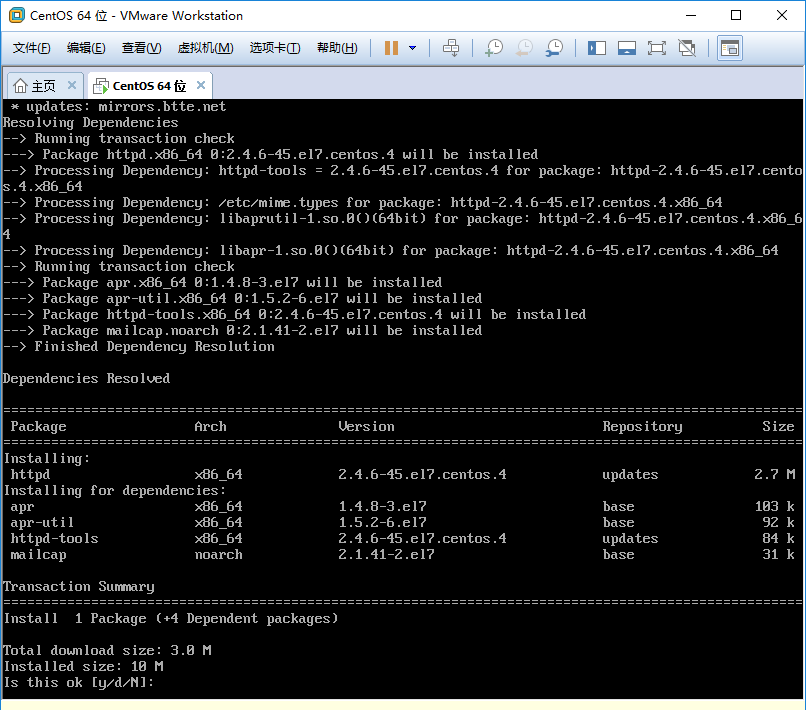Click 'Resolving Dependencies' line

pos(91,122)
